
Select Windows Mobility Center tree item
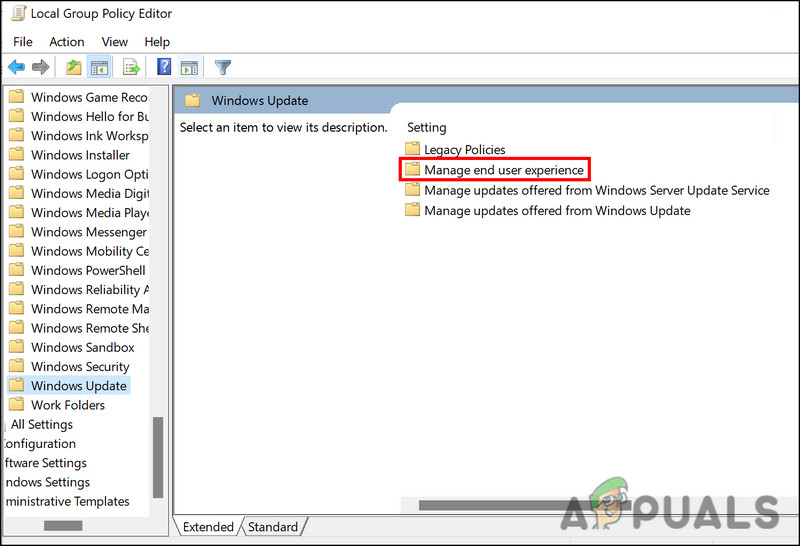tap(90, 251)
